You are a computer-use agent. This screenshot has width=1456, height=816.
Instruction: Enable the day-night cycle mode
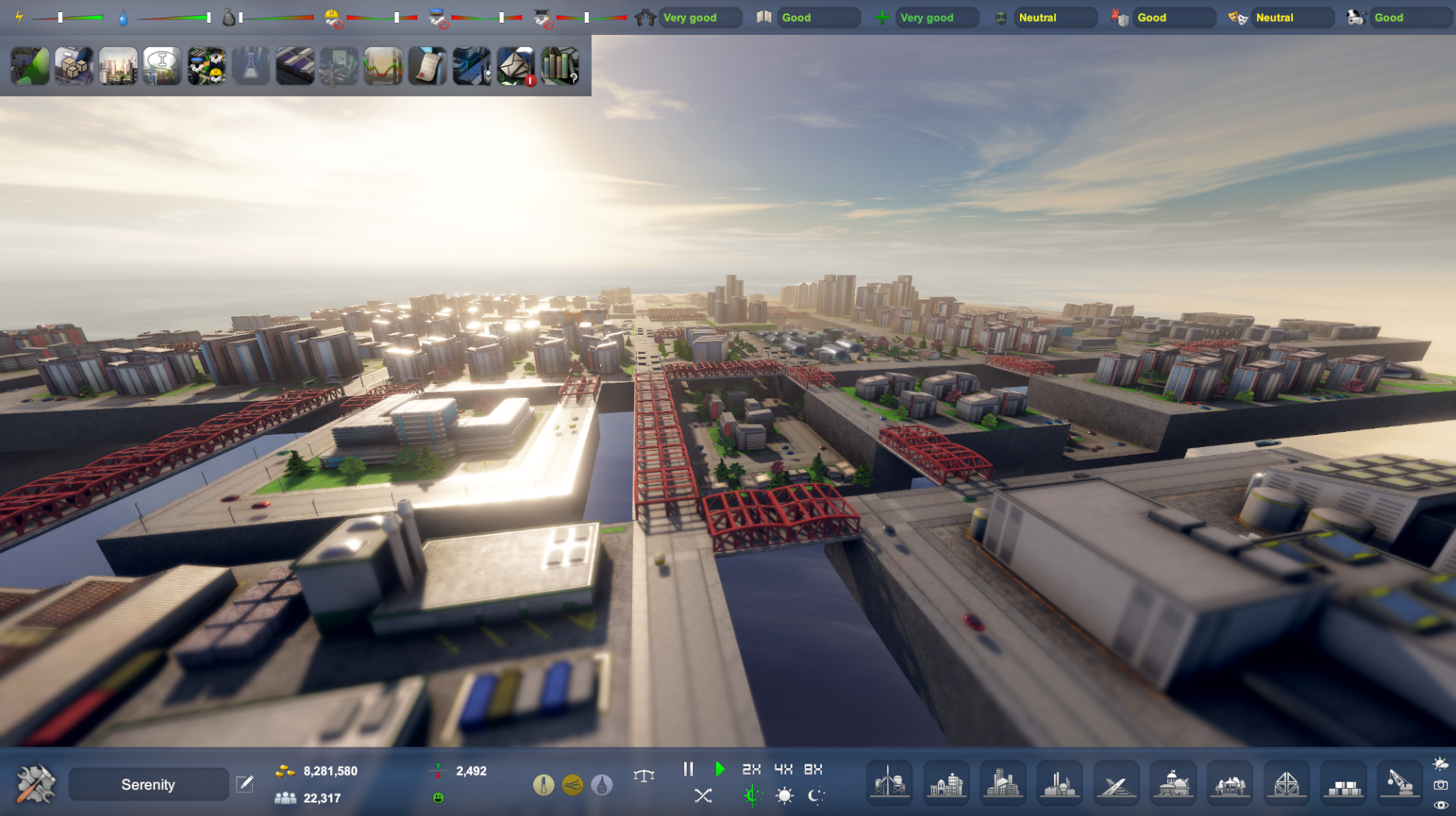(752, 795)
